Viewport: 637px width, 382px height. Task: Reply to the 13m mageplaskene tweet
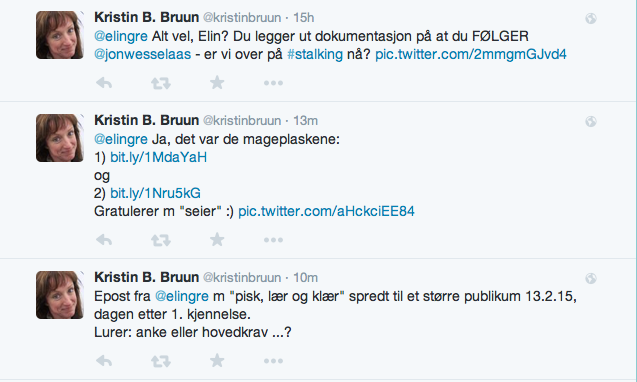pos(104,240)
